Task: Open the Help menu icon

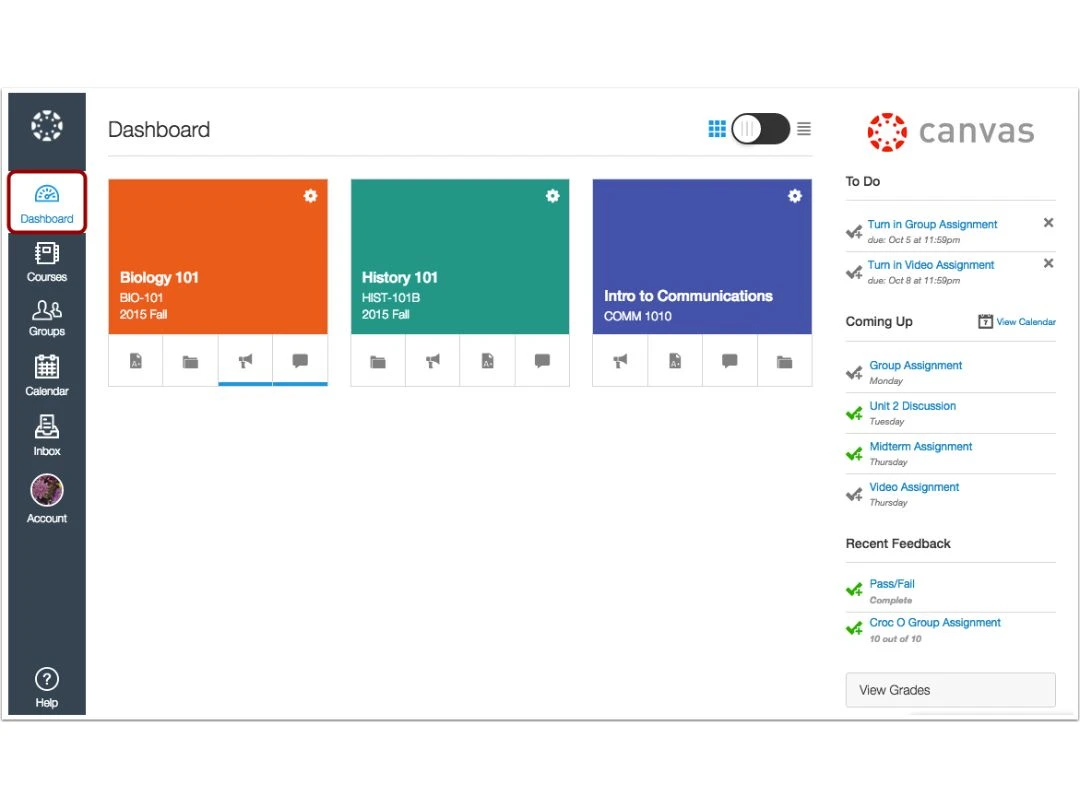Action: (x=47, y=686)
